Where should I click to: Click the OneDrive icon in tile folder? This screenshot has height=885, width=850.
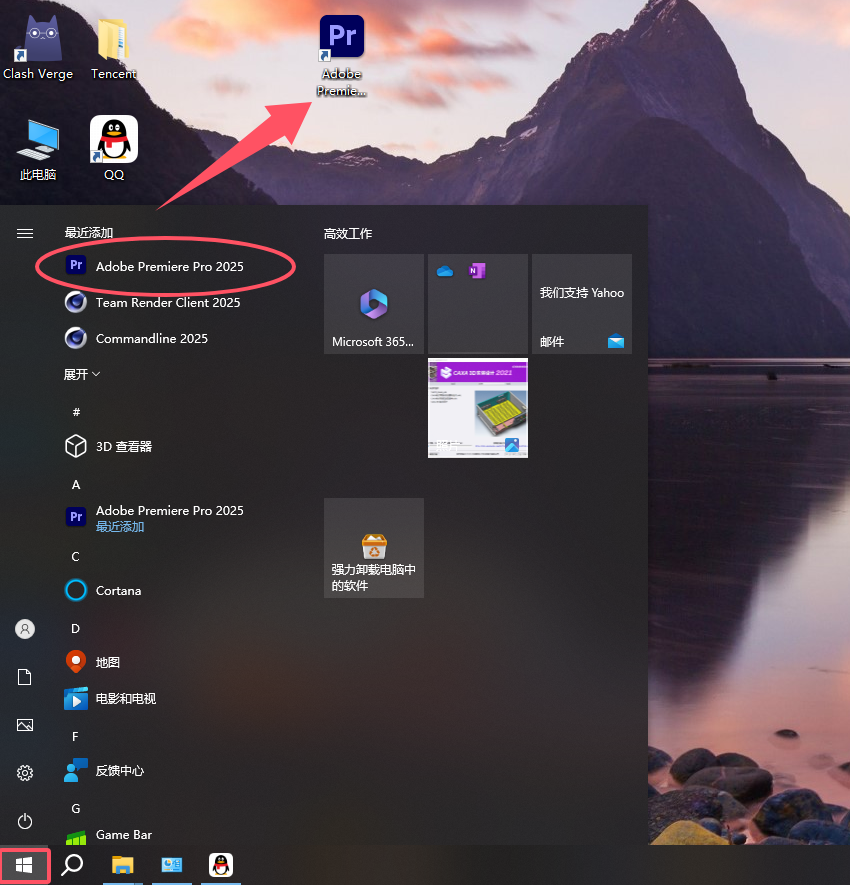pyautogui.click(x=445, y=271)
